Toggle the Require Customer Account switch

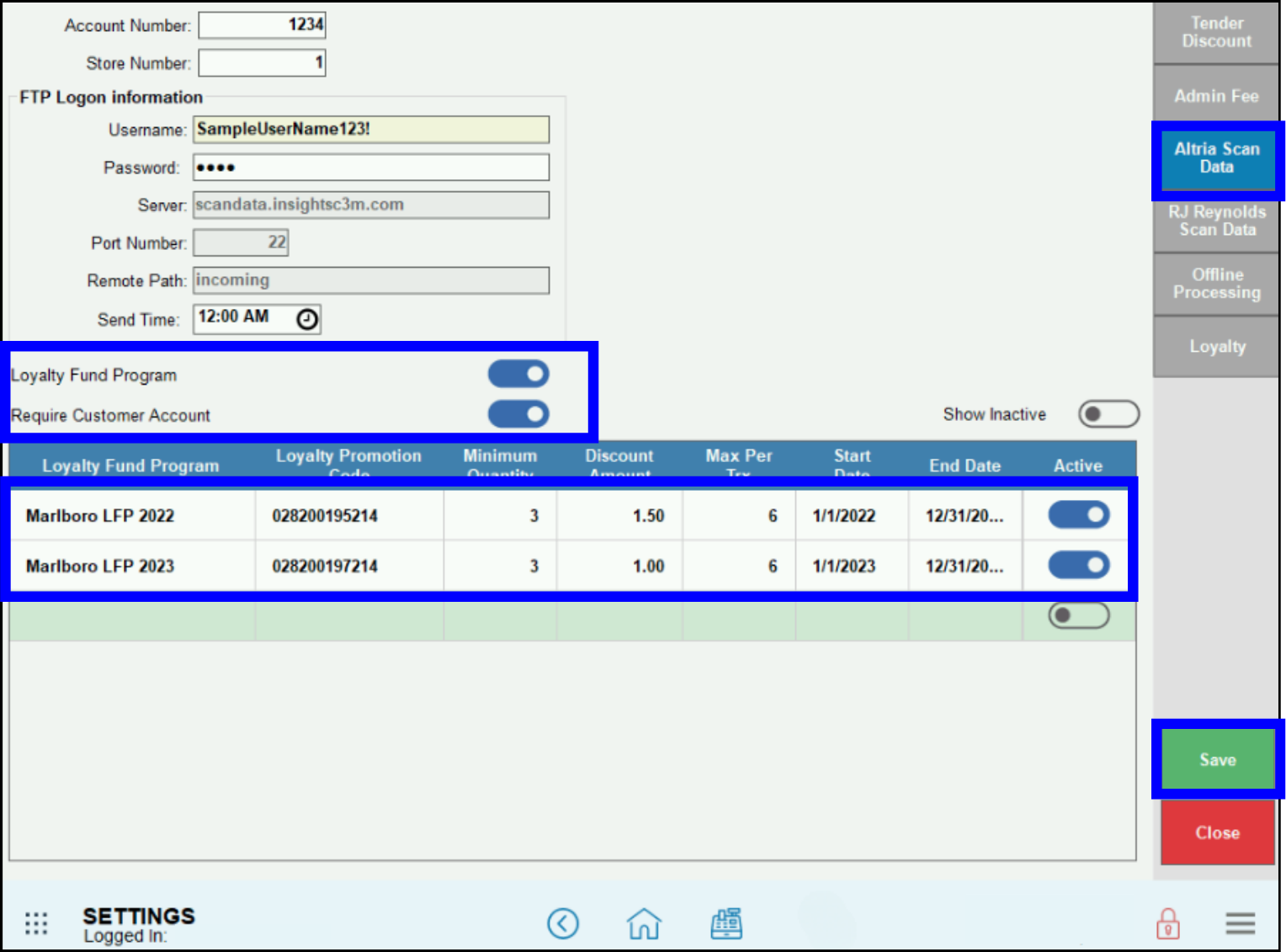pyautogui.click(x=518, y=414)
